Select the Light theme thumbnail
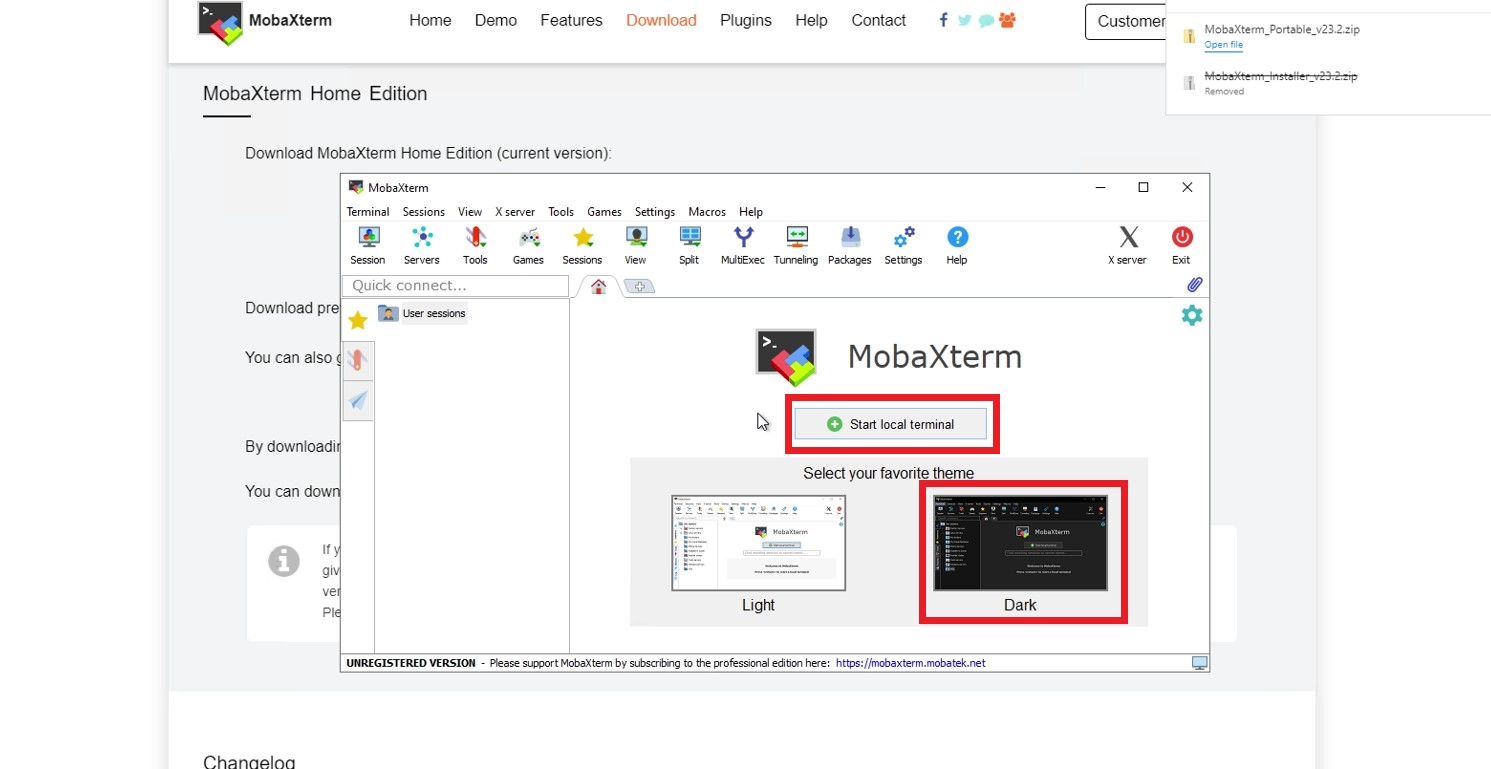 pyautogui.click(x=758, y=543)
